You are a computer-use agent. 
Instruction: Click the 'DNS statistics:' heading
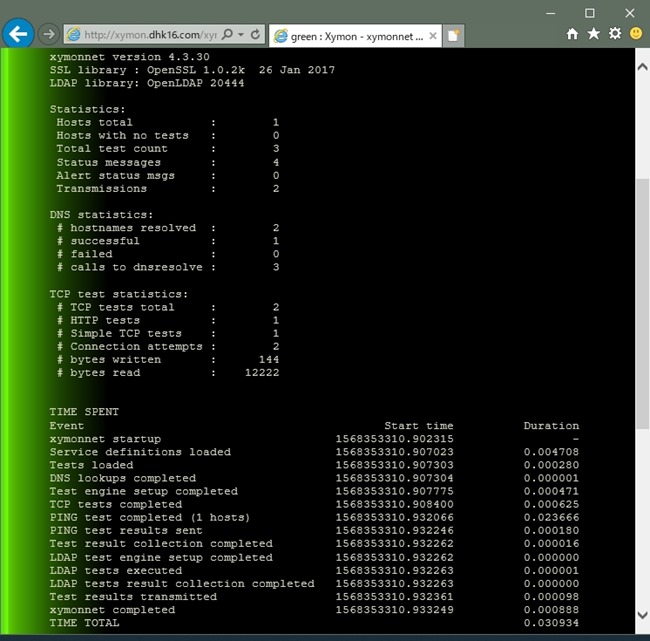pos(101,215)
